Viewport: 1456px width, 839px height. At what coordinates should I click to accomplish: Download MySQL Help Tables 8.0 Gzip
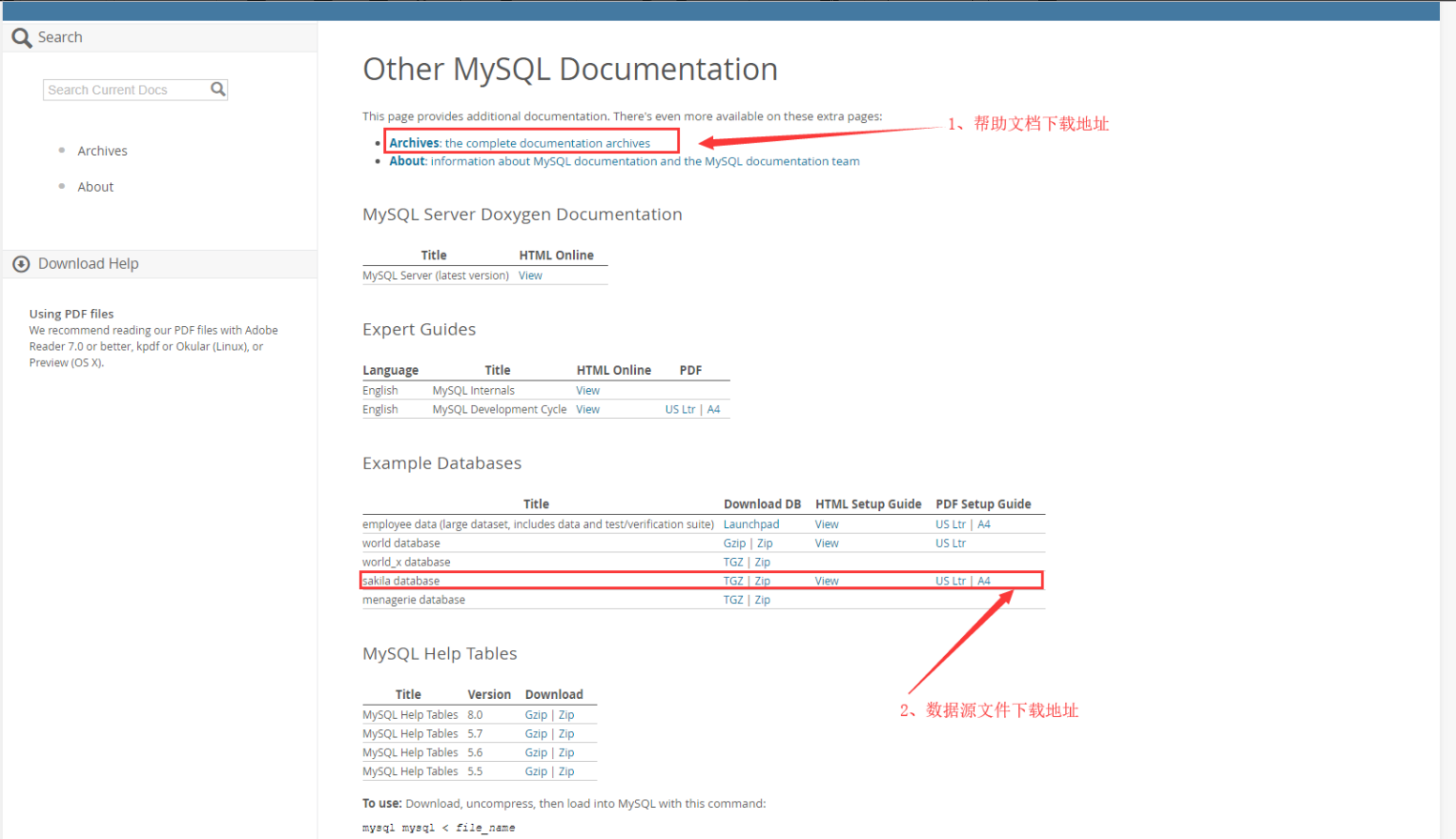[x=535, y=714]
